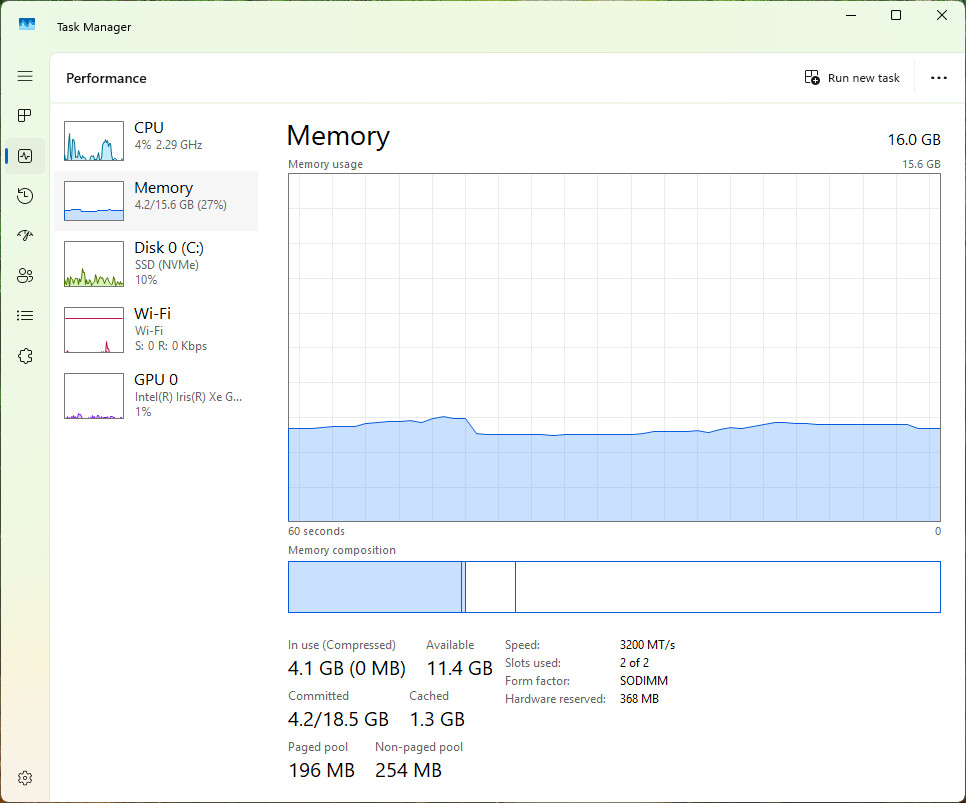The image size is (966, 803).
Task: Open the Services page icon
Action: 25,356
